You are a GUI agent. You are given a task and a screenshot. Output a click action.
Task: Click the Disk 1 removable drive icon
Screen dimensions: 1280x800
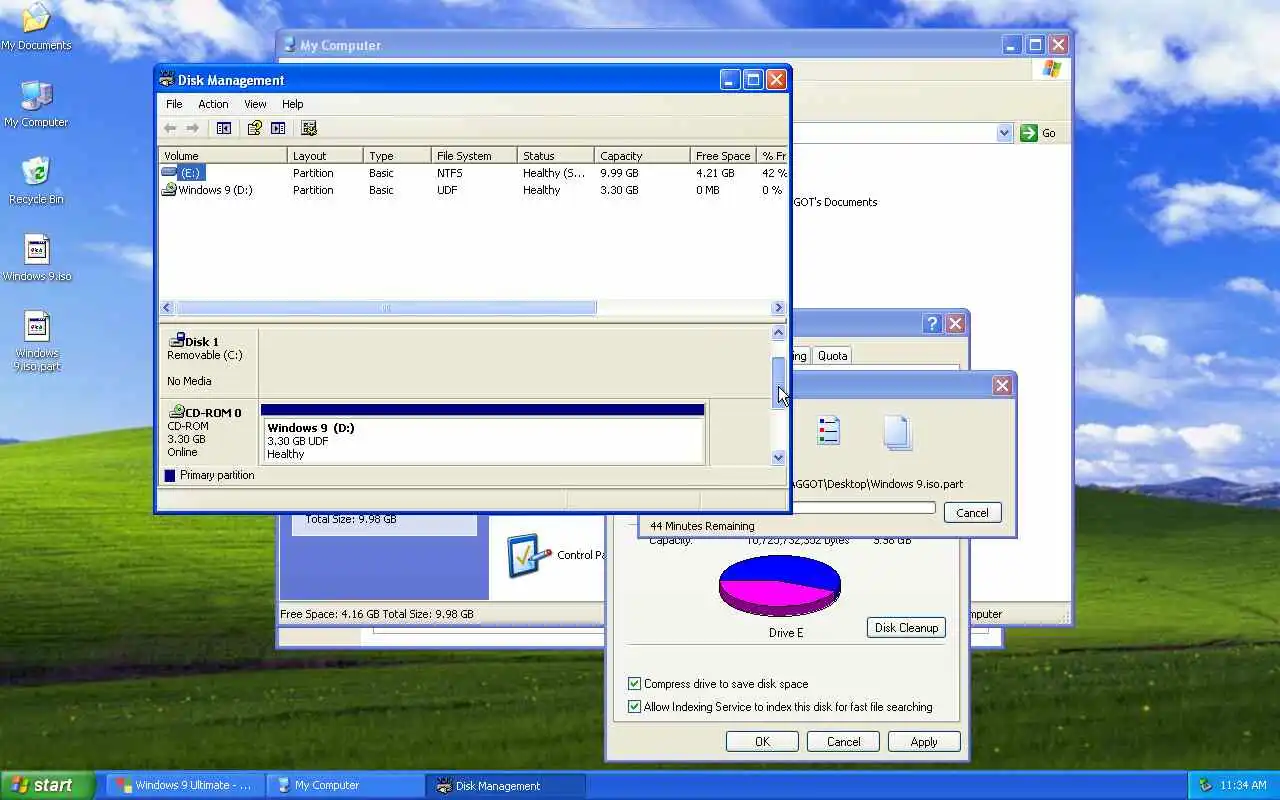[x=176, y=341]
